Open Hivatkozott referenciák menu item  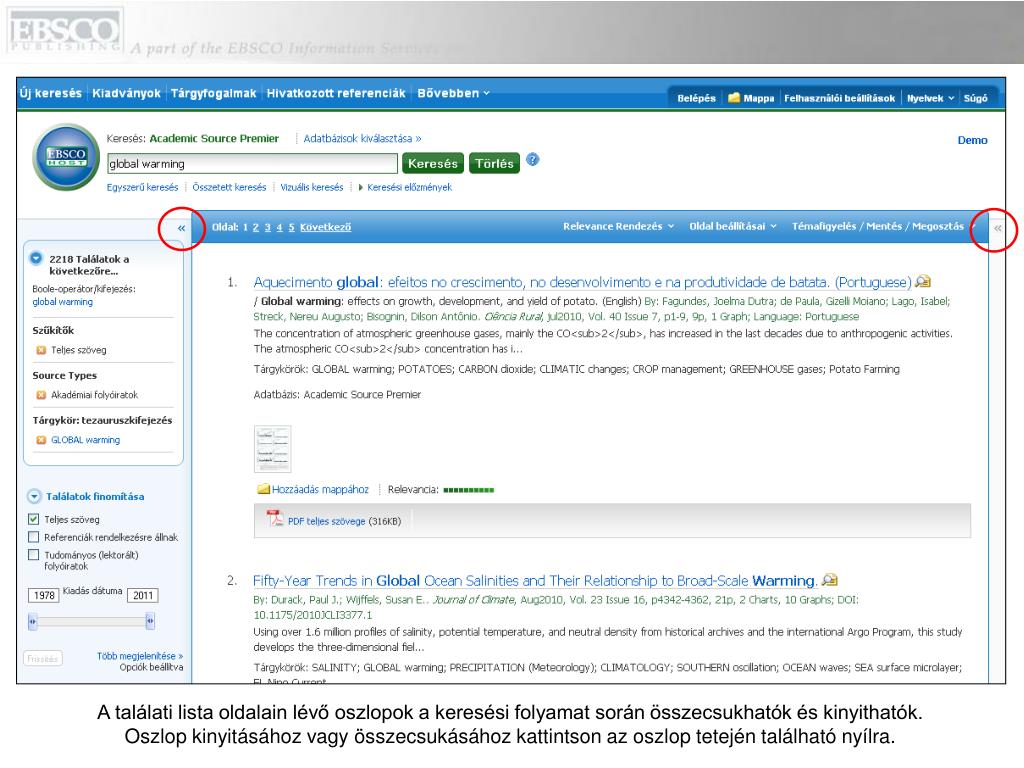[336, 93]
